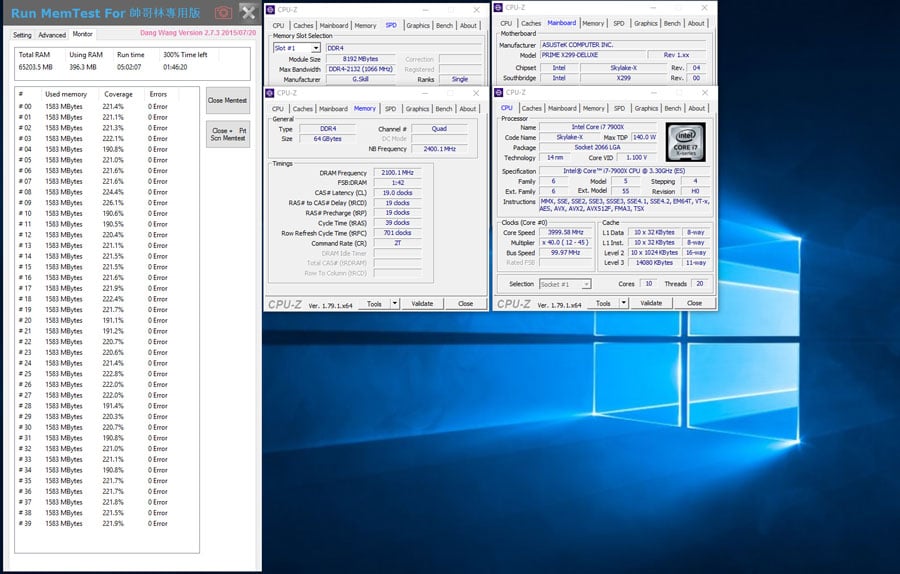This screenshot has height=574, width=900.
Task: Click Row Refresh Cycle Time value 701 clocks
Action: pos(397,233)
